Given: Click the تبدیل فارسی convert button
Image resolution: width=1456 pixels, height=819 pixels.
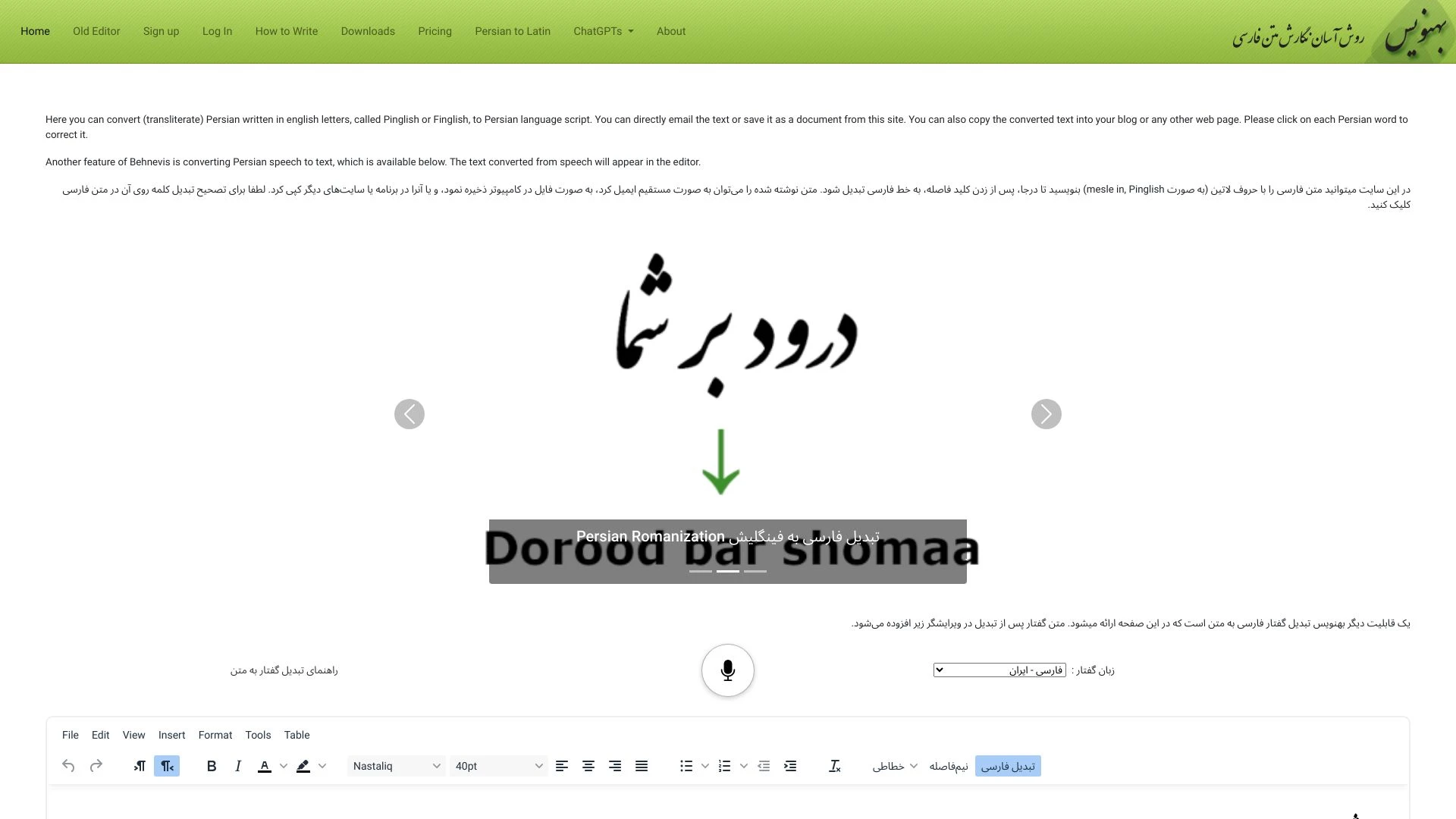Looking at the screenshot, I should point(1007,766).
